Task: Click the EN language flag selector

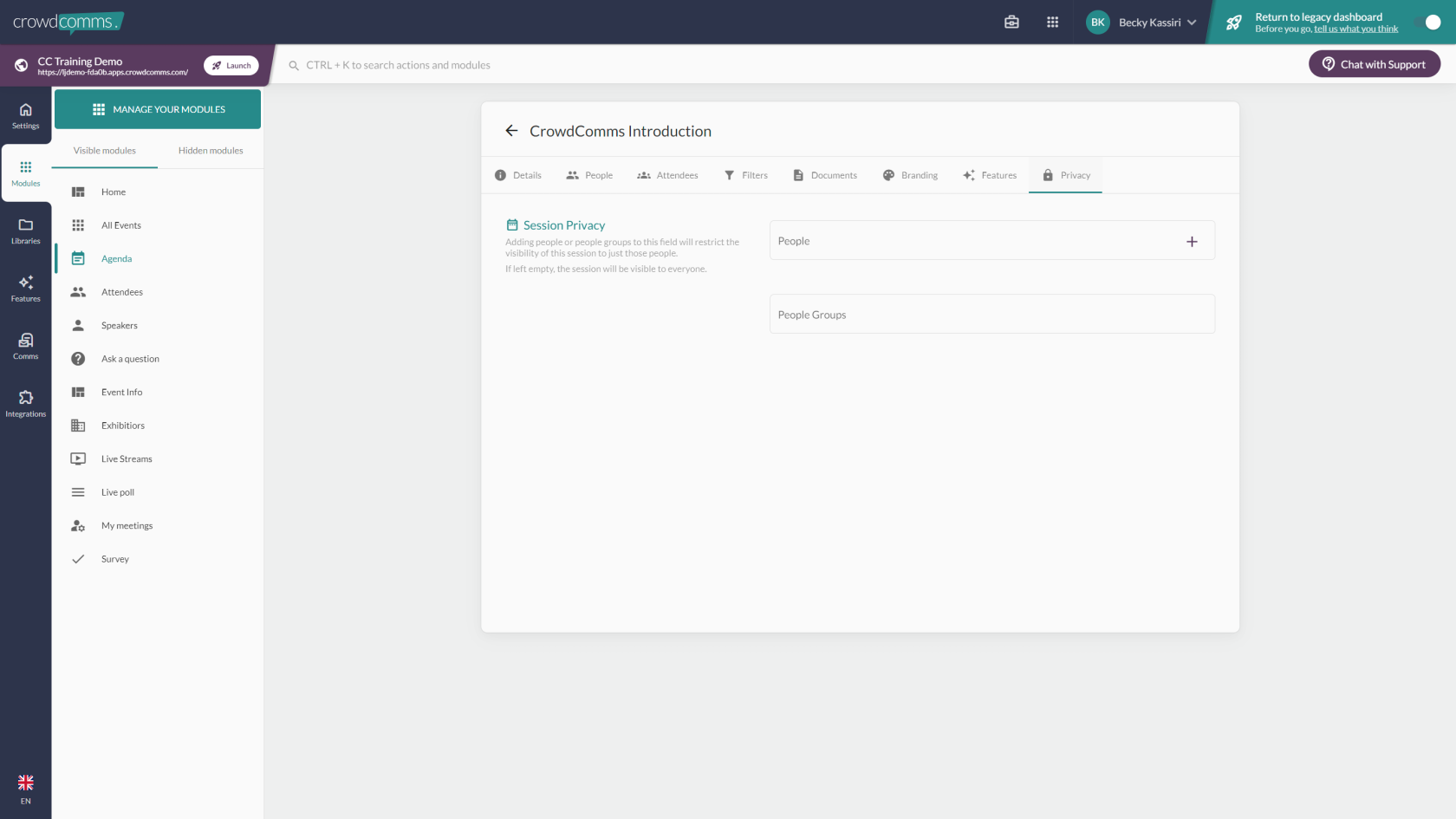Action: 26,790
